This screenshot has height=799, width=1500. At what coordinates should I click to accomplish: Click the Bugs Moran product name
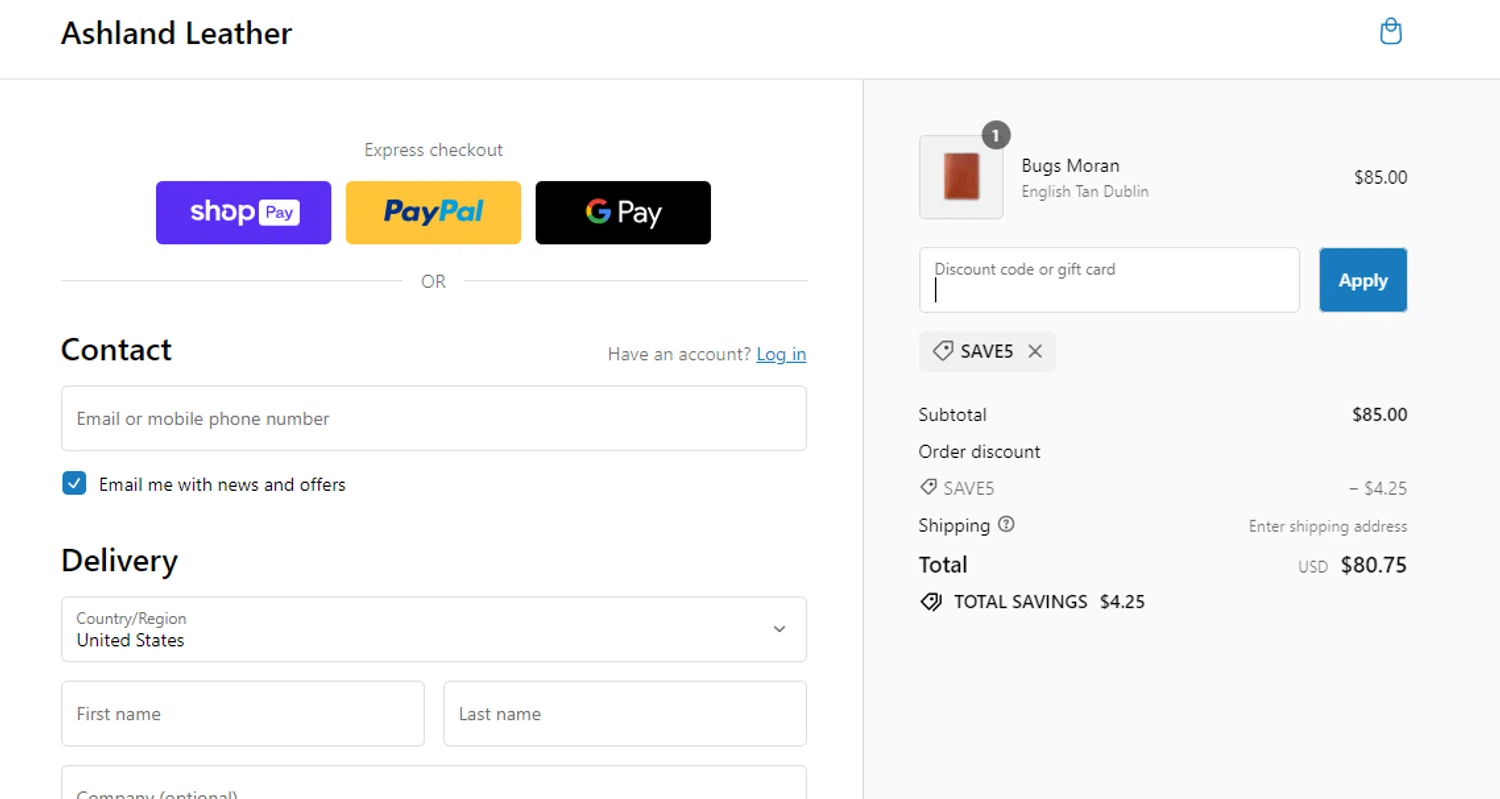click(1070, 166)
